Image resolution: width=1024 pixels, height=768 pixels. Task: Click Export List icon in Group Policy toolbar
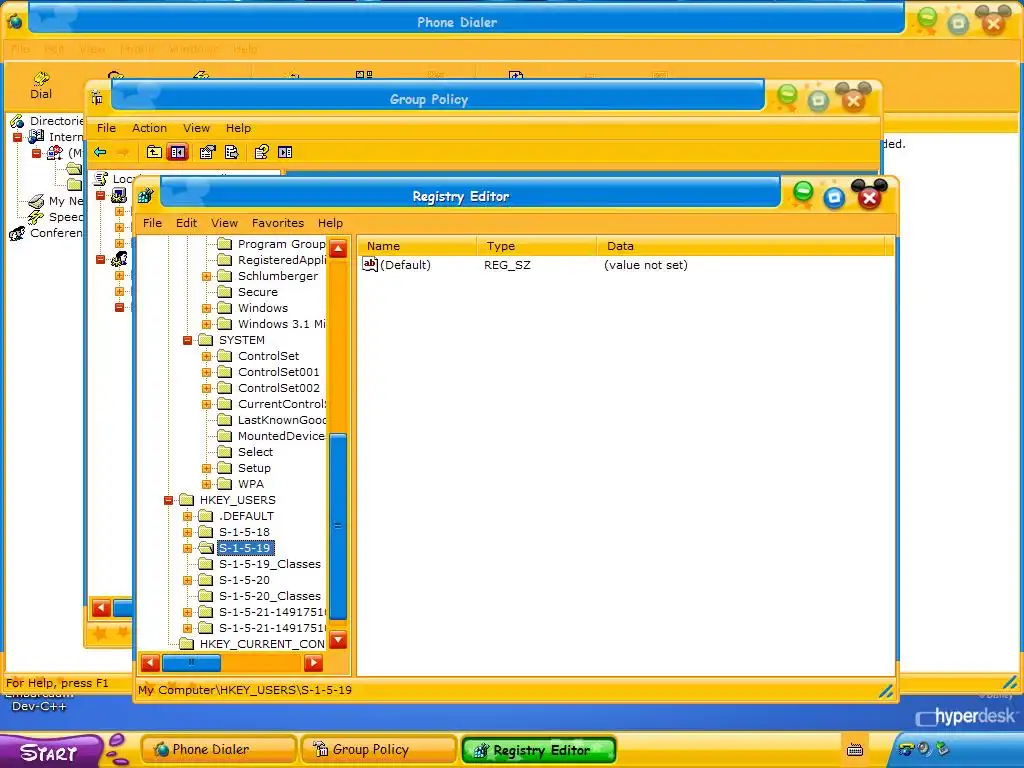232,152
